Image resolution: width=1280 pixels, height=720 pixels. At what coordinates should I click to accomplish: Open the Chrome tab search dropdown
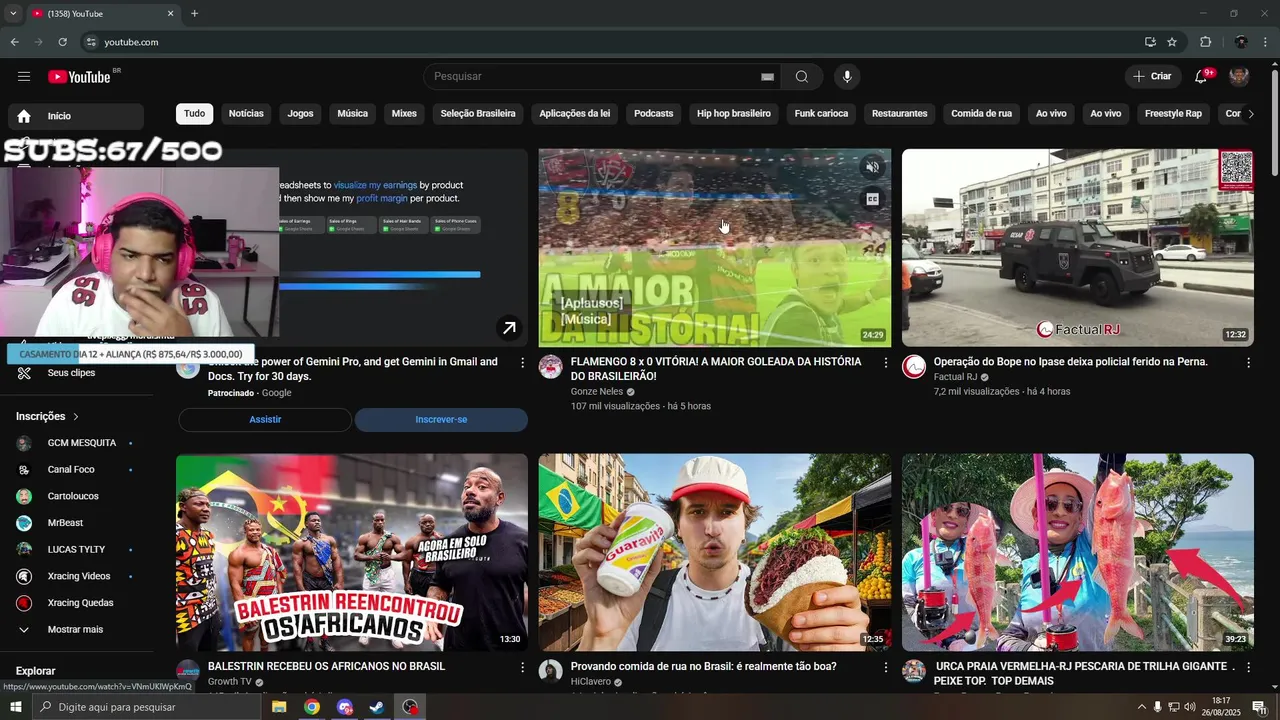pos(13,14)
